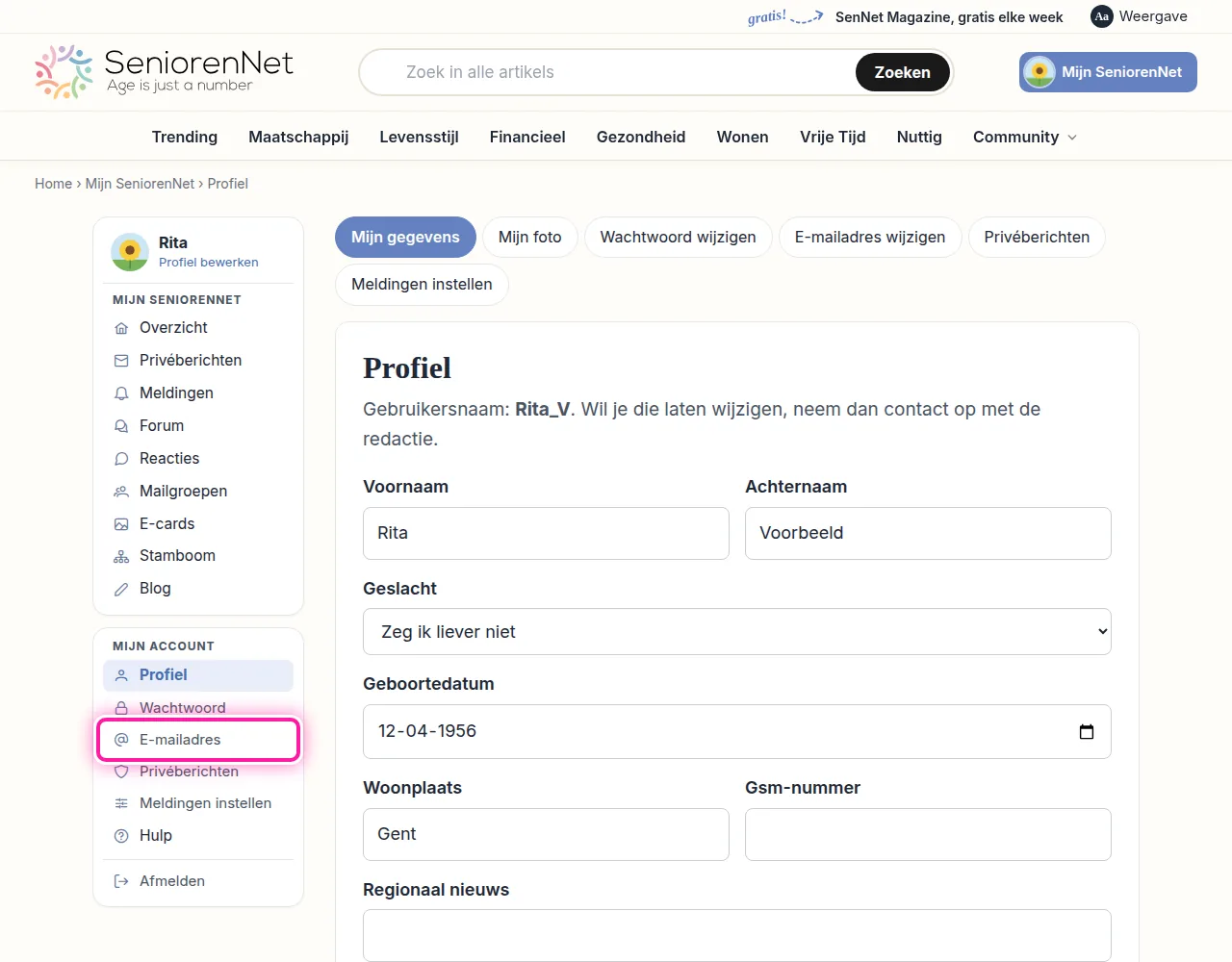Click the image icon next to E-cards

121,524
